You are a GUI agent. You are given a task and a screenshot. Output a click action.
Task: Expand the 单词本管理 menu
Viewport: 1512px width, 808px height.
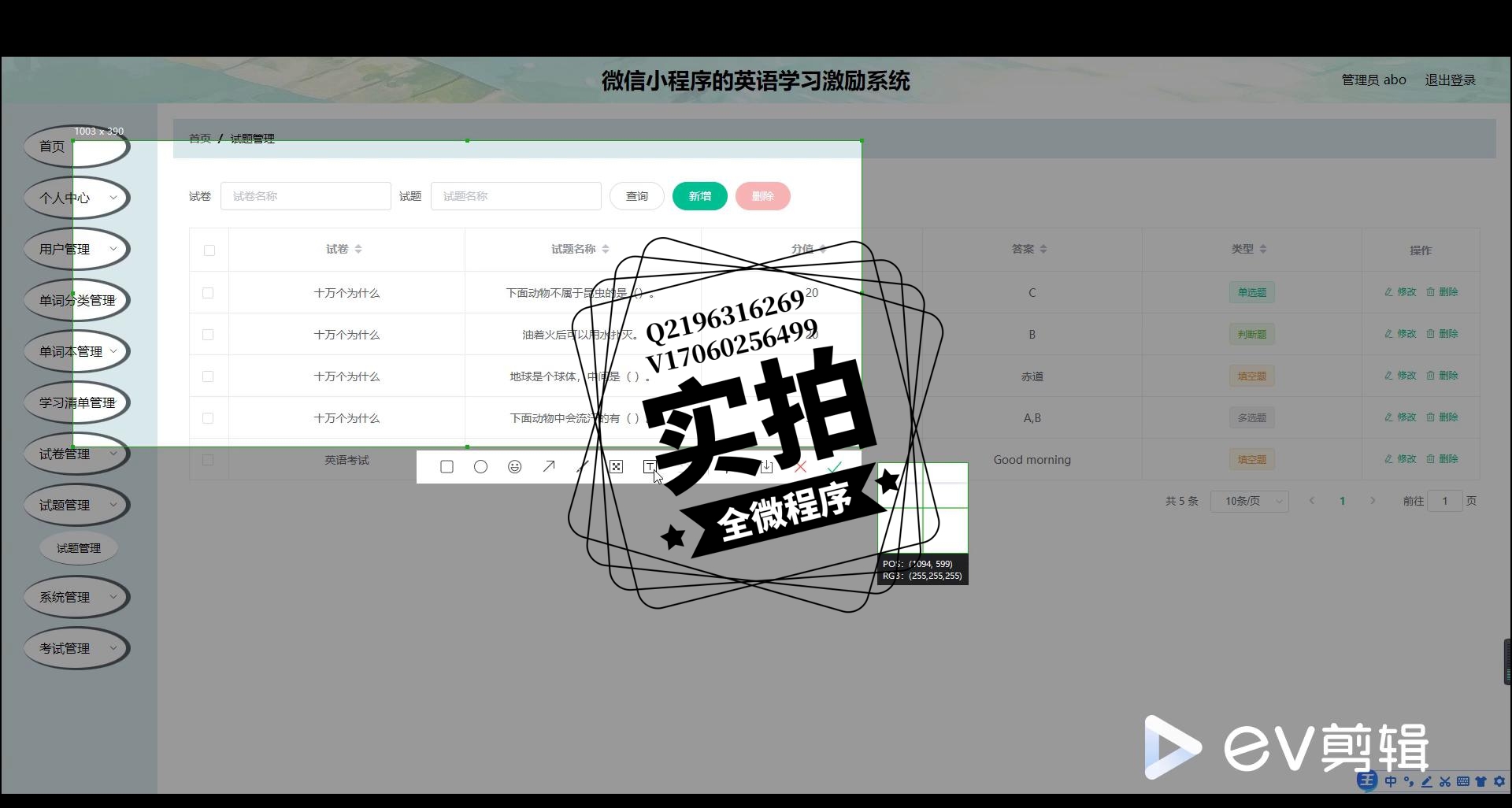(76, 351)
